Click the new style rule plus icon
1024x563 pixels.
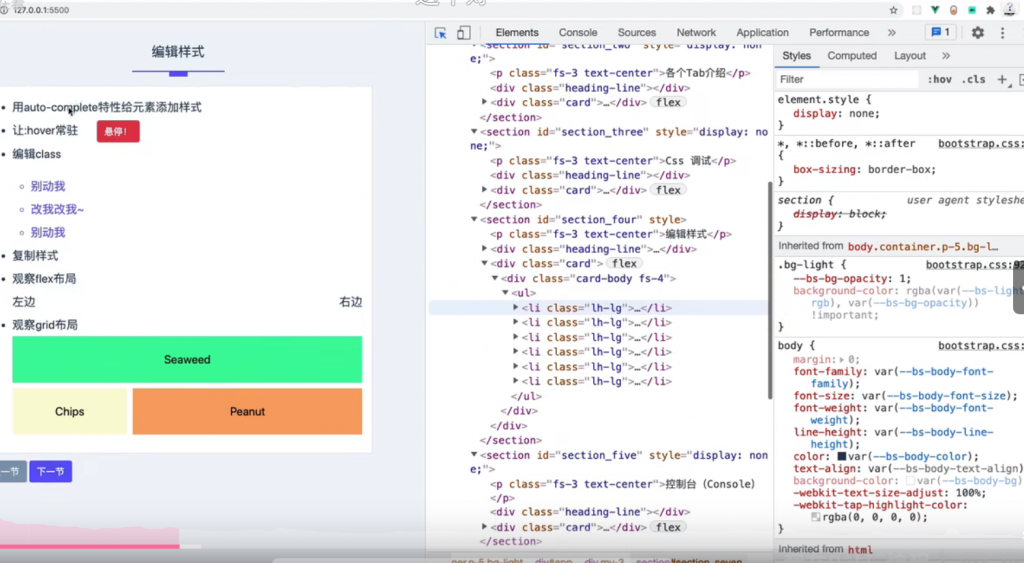click(1002, 80)
